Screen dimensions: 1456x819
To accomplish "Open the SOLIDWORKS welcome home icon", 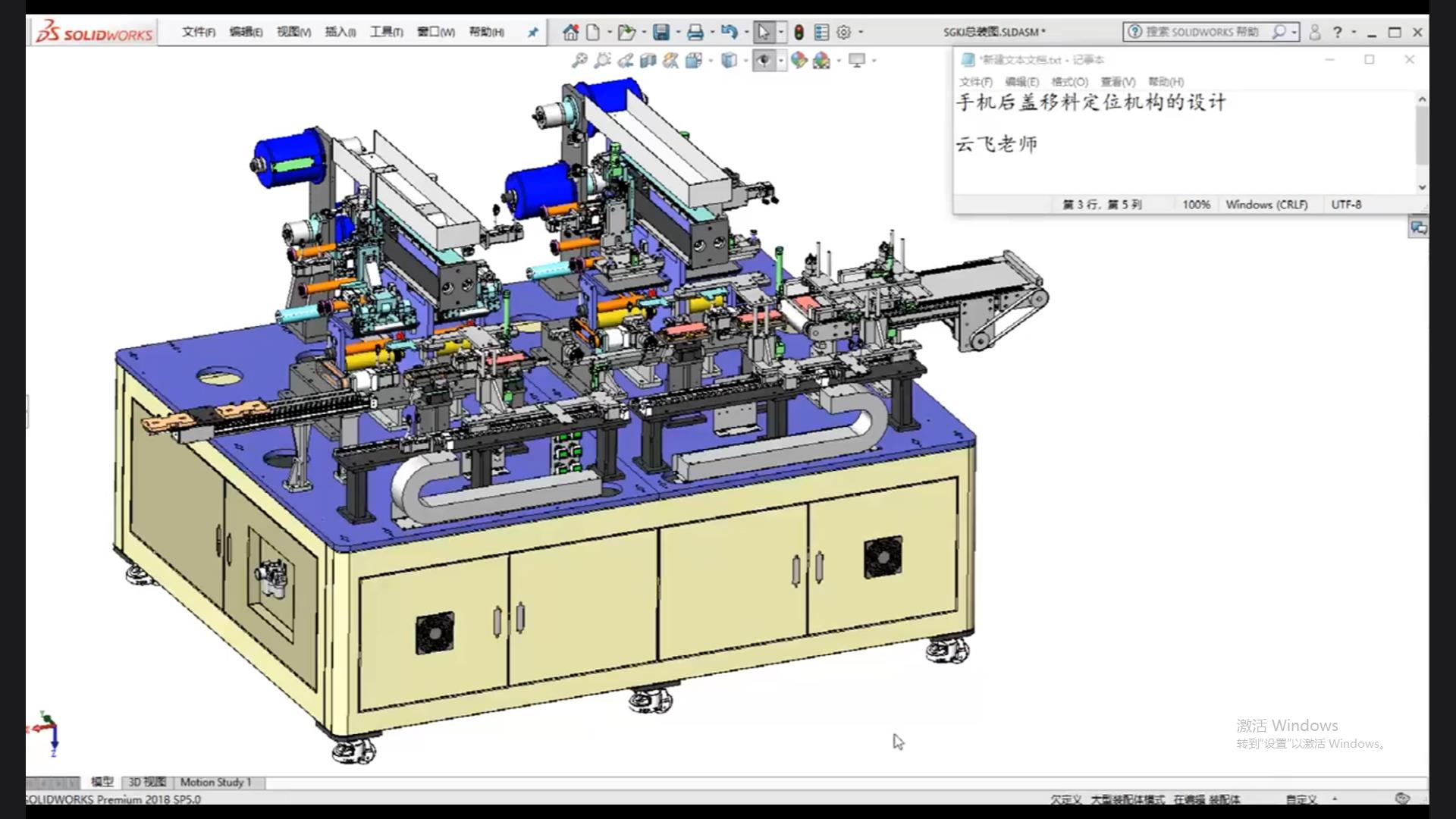I will coord(571,32).
